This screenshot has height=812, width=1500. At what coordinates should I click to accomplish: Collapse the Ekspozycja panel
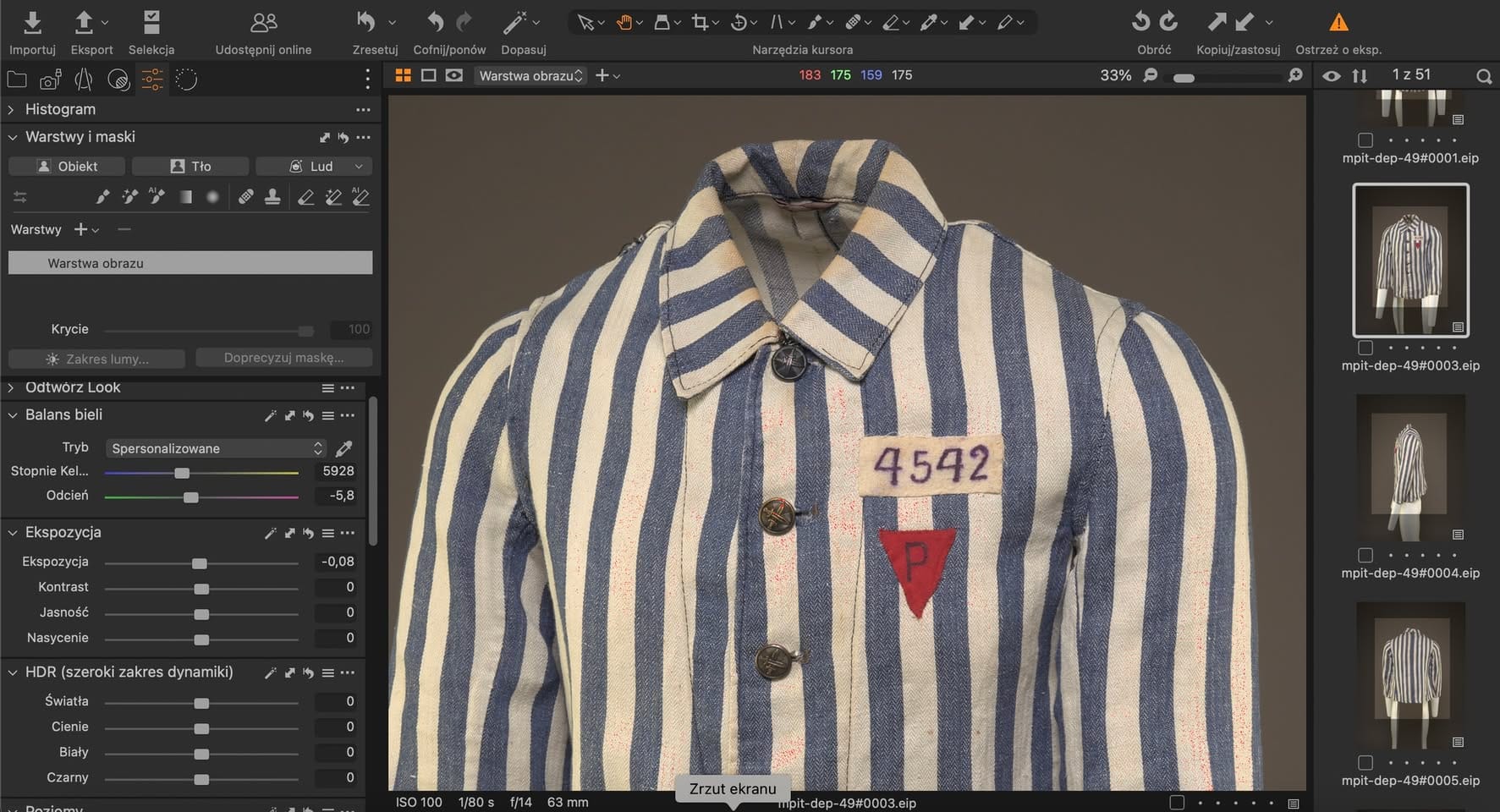(13, 533)
